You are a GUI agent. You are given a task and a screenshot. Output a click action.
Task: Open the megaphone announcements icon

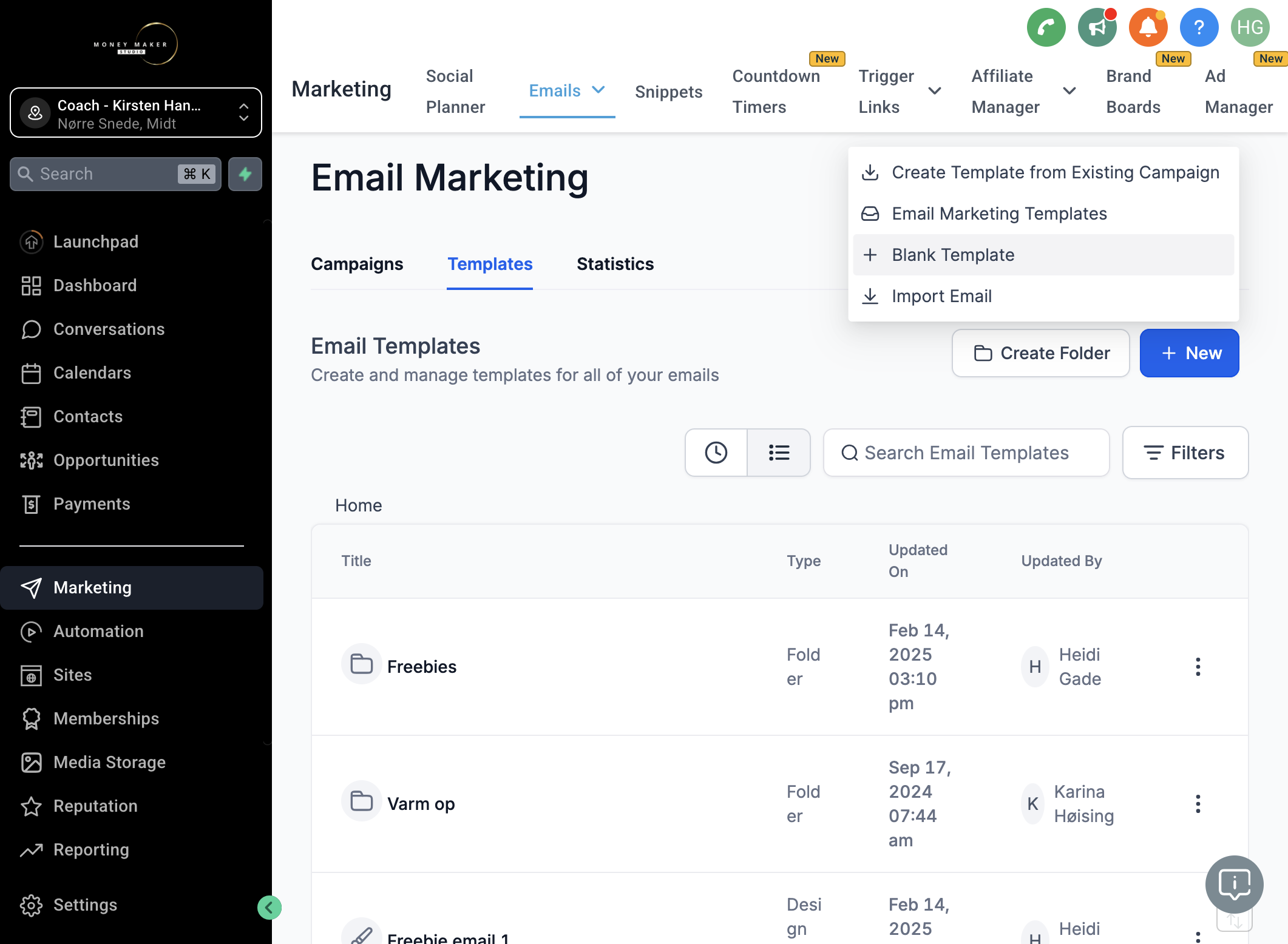[x=1097, y=27]
